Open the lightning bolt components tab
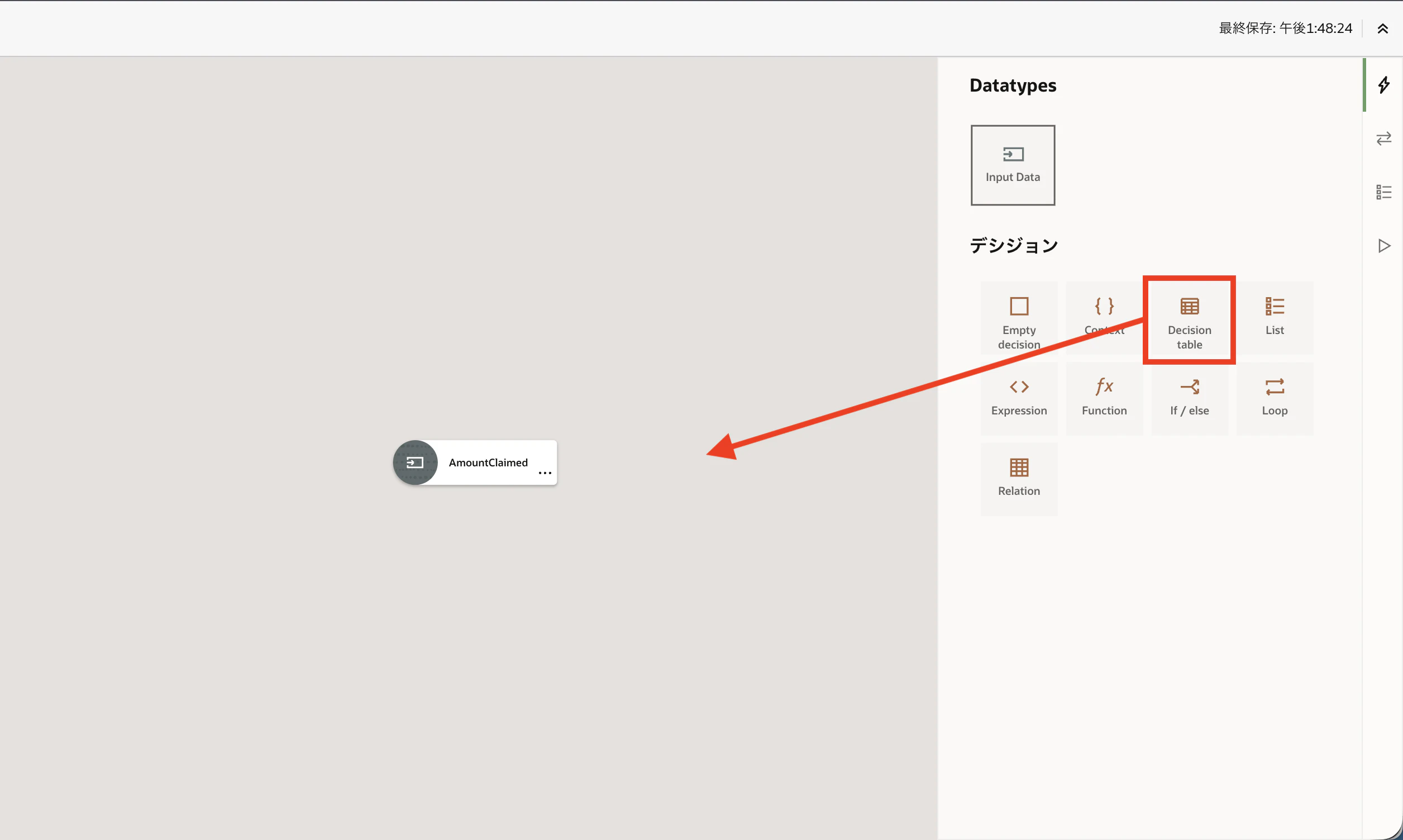Viewport: 1403px width, 840px height. tap(1383, 85)
